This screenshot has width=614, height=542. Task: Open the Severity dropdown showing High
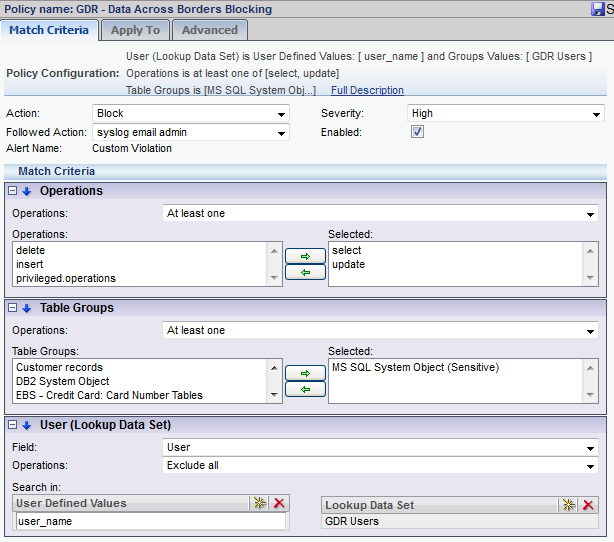(505, 114)
